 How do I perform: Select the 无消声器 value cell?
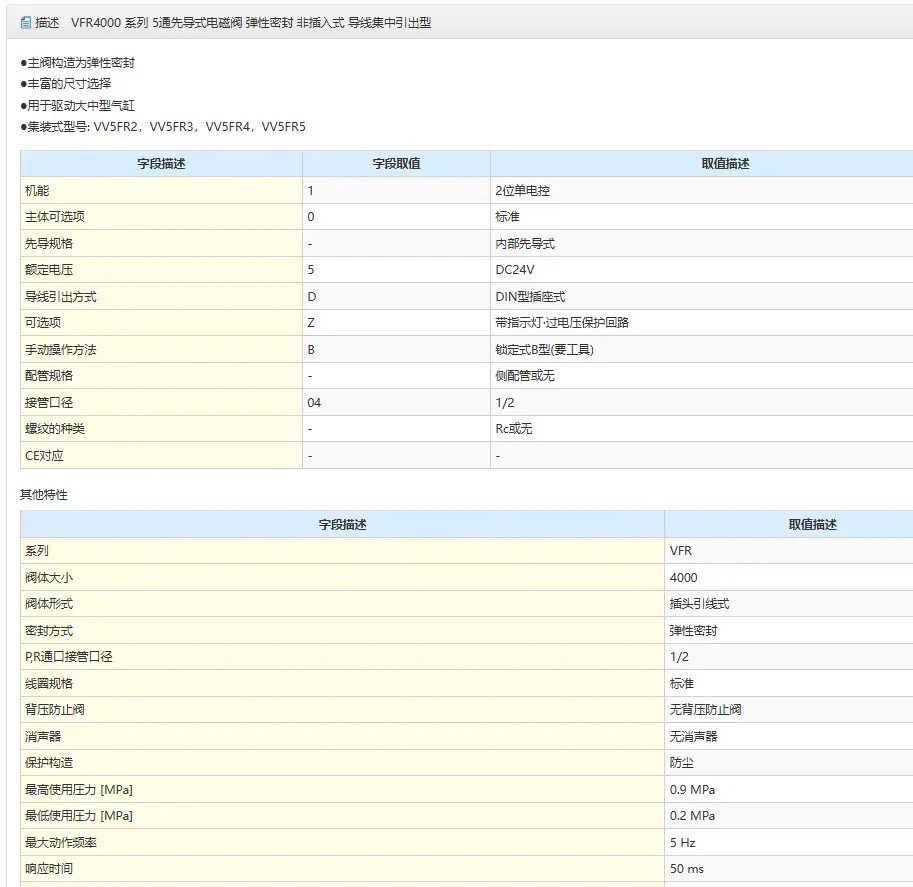(x=789, y=736)
